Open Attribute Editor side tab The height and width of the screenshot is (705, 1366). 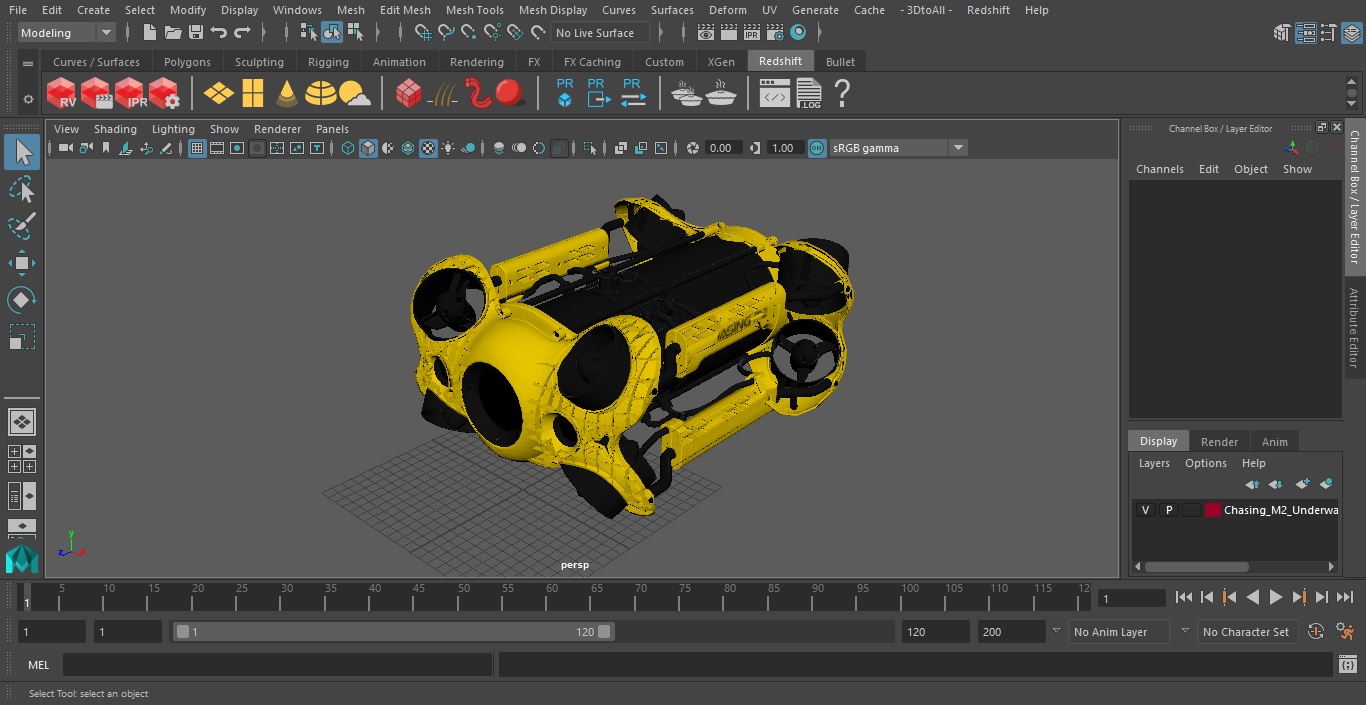(1354, 328)
